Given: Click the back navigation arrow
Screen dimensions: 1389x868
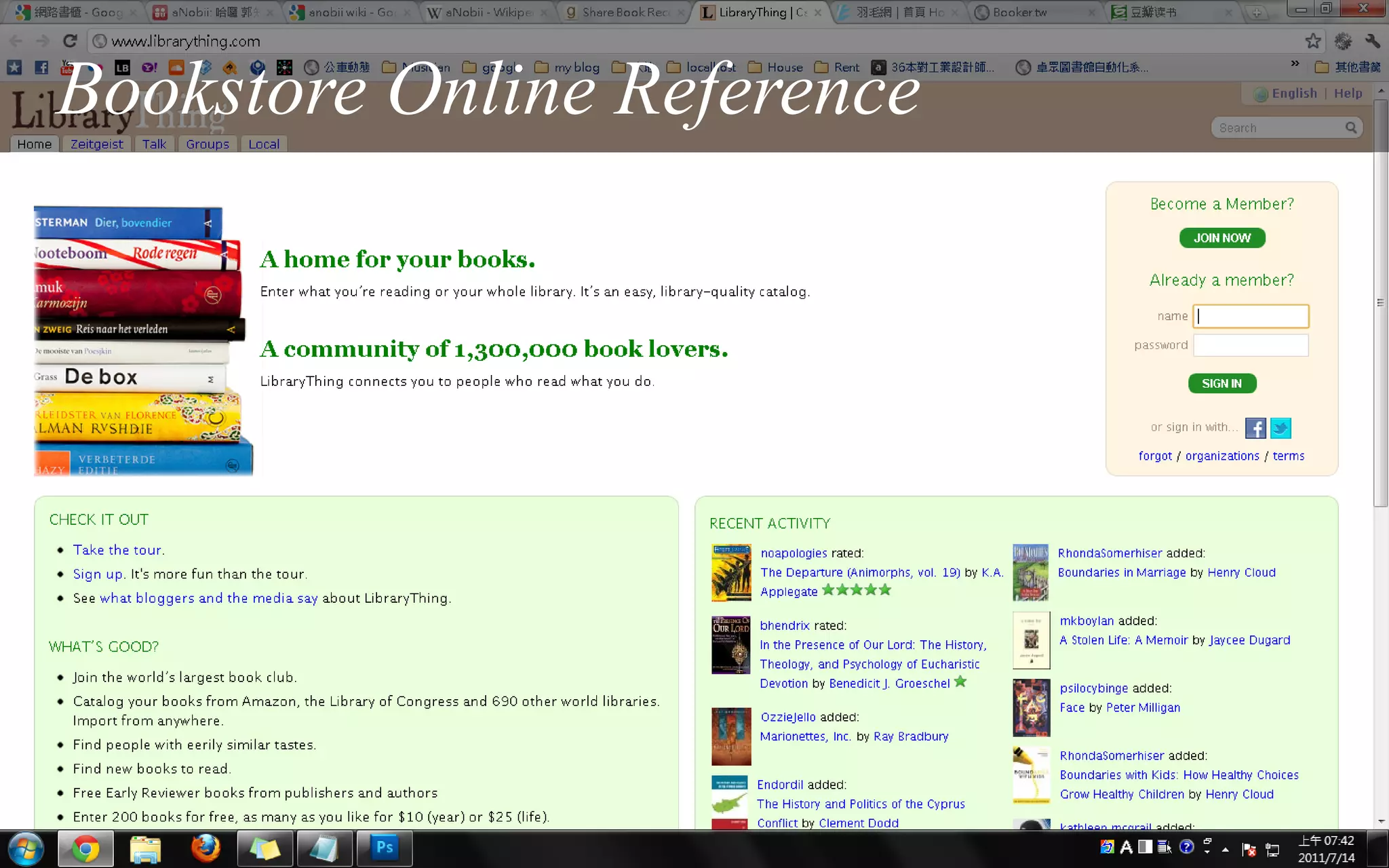Looking at the screenshot, I should click(16, 41).
